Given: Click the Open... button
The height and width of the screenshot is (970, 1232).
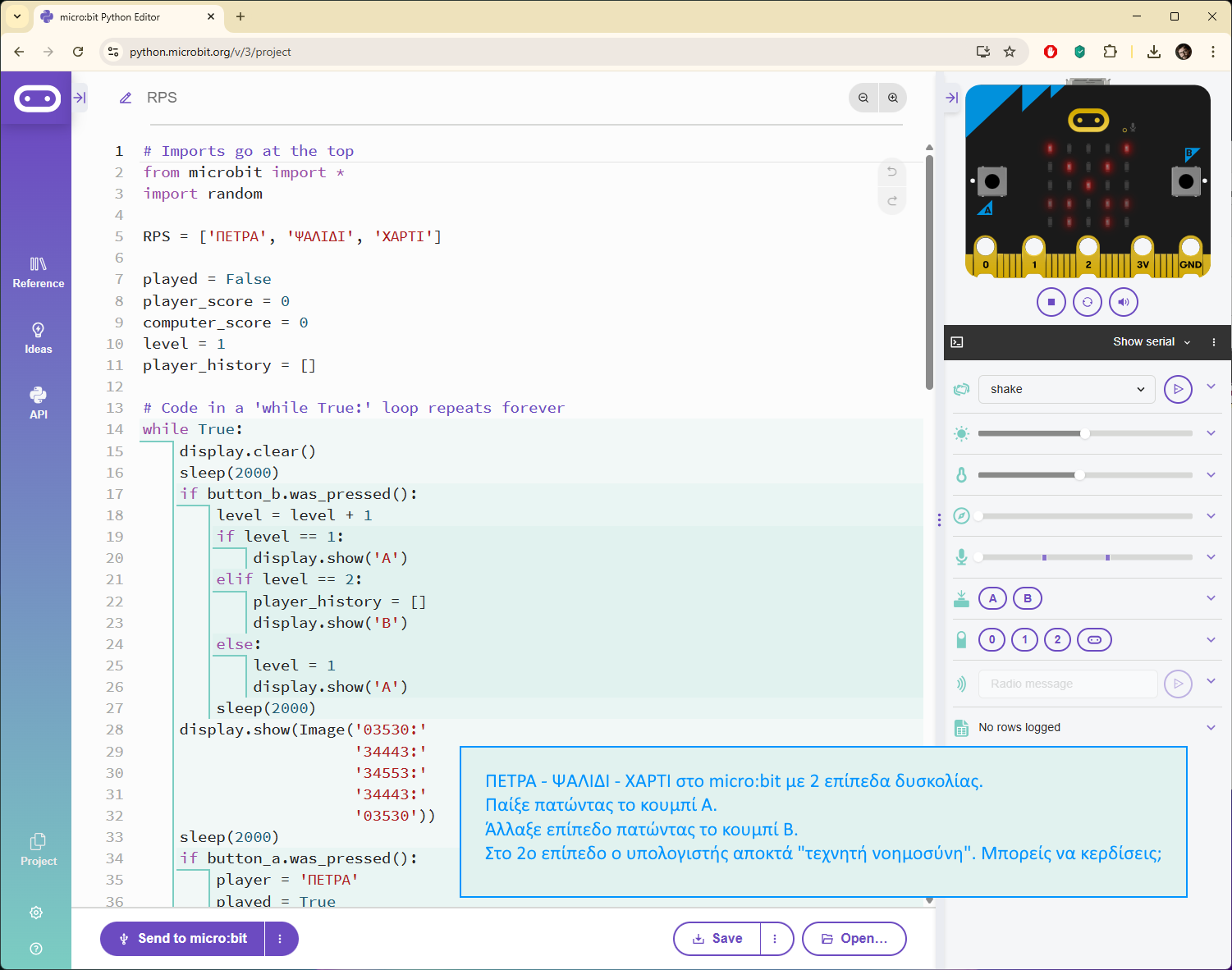Looking at the screenshot, I should click(854, 939).
